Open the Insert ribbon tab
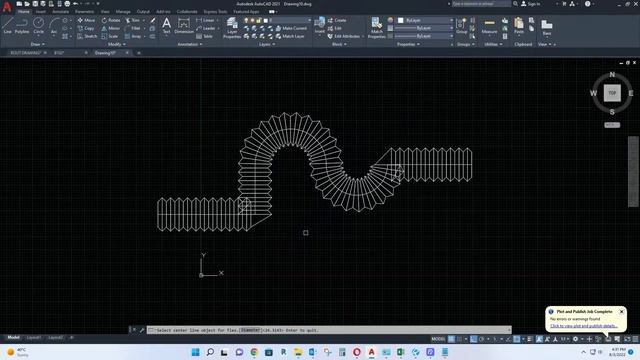This screenshot has width=640, height=360. [x=41, y=11]
